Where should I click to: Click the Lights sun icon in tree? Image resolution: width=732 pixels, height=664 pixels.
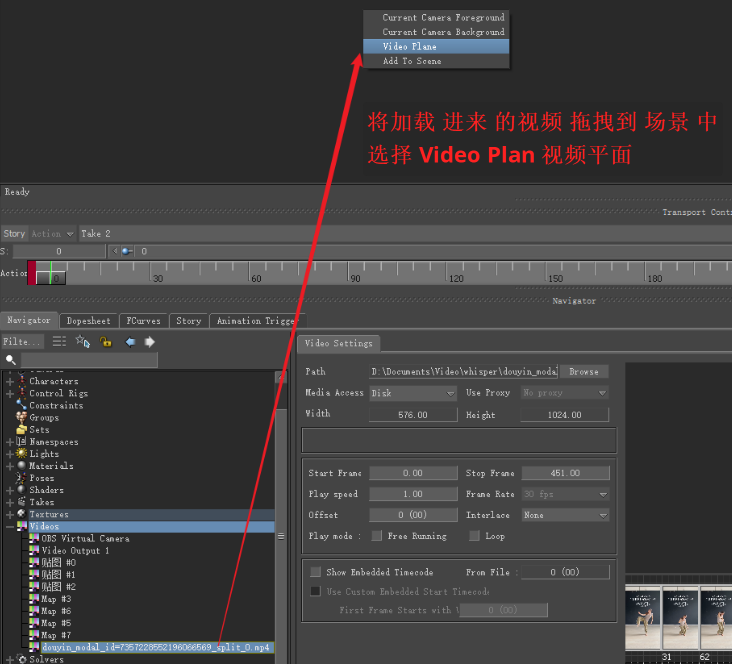pyautogui.click(x=21, y=454)
